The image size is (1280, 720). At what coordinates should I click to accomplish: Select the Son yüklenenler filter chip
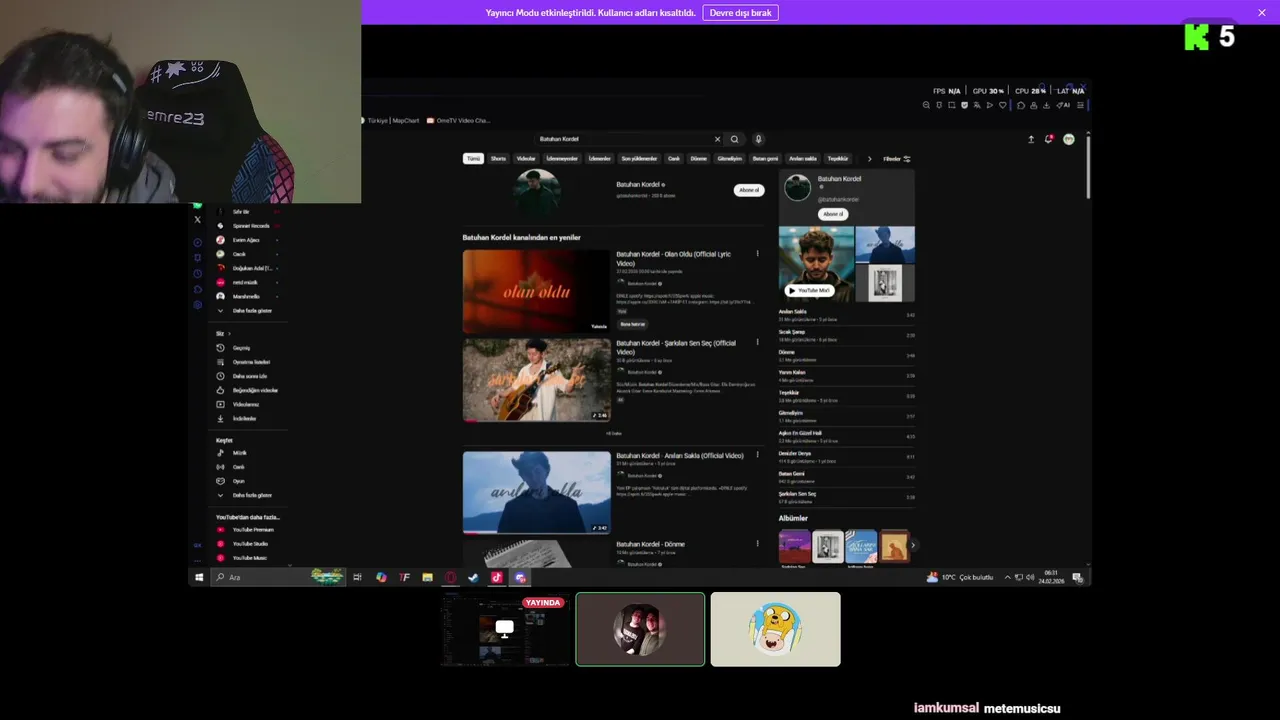click(x=639, y=159)
